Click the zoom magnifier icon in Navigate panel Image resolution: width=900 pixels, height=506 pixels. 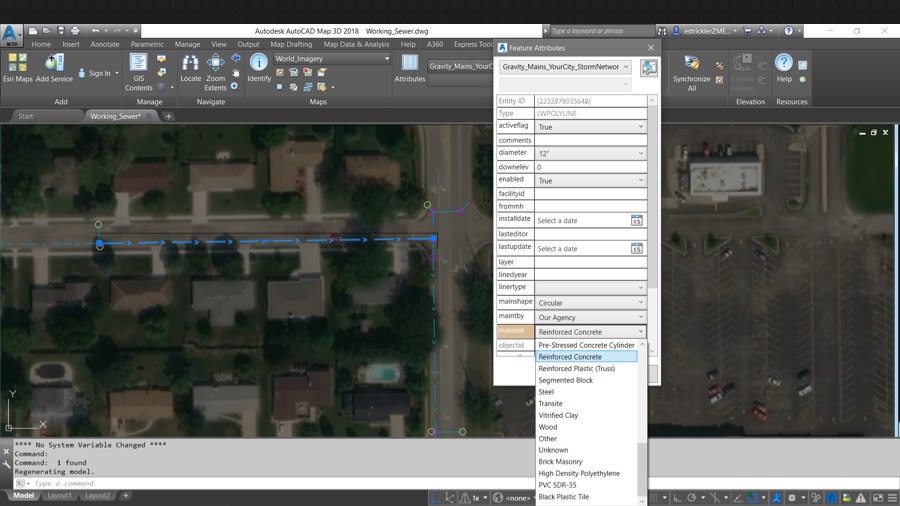point(235,87)
